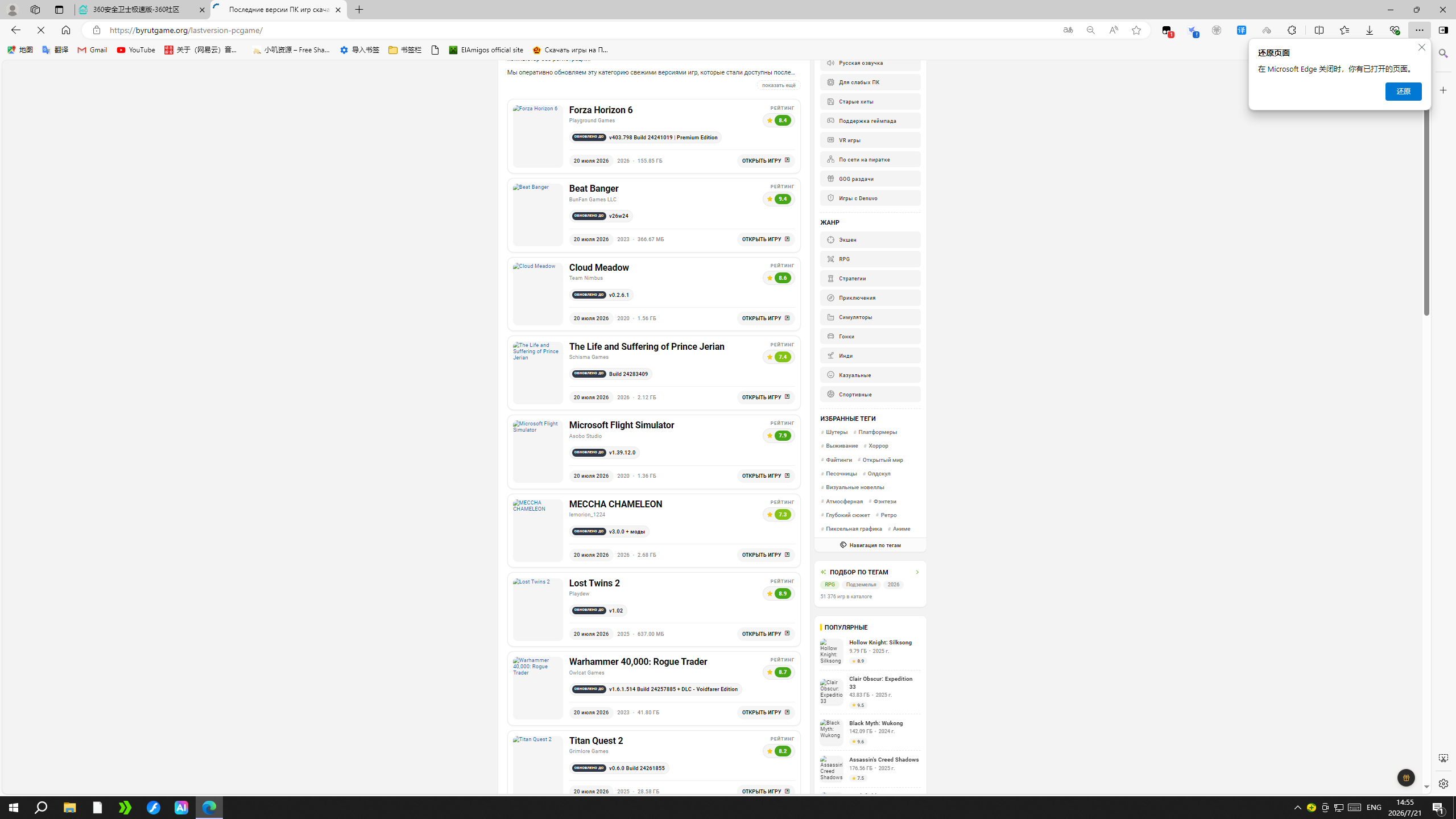Image resolution: width=1456 pixels, height=819 pixels.
Task: Open a new browser tab
Action: click(x=359, y=10)
